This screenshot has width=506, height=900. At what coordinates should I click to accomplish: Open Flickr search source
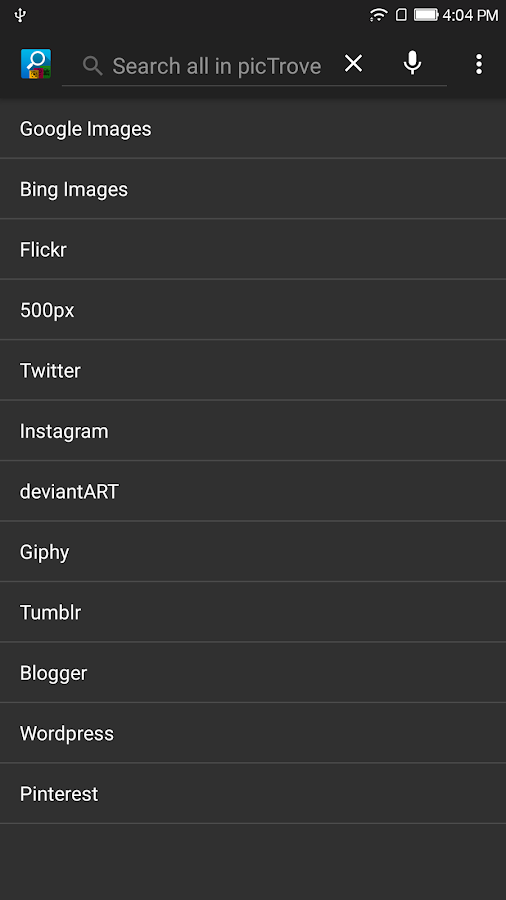click(253, 249)
